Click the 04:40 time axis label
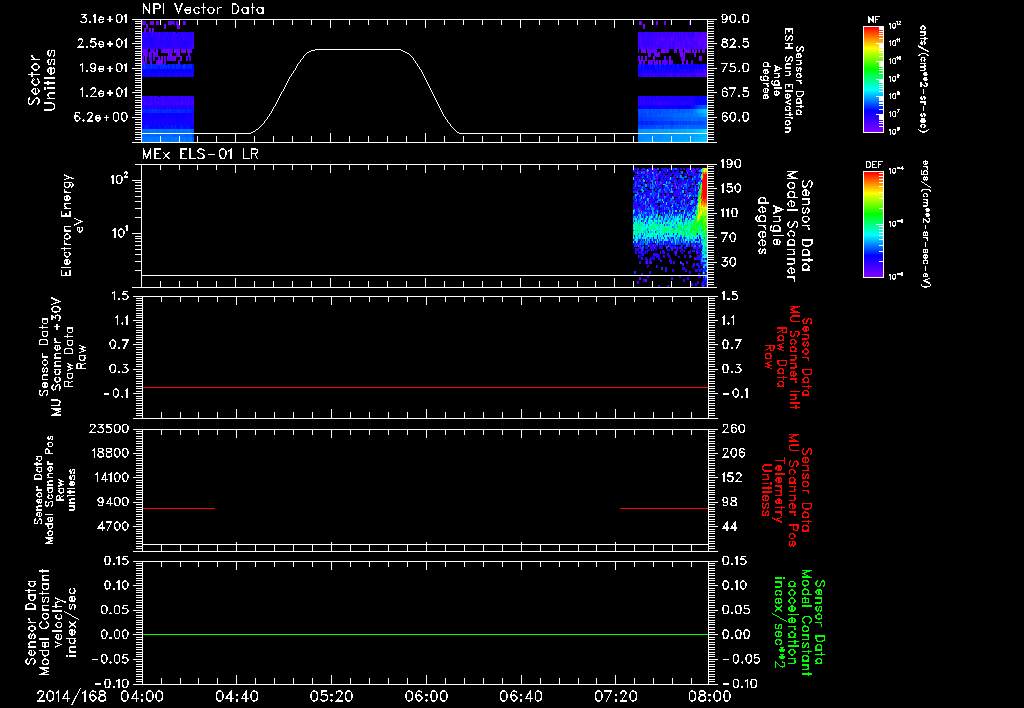Image resolution: width=1024 pixels, height=708 pixels. coord(236,696)
